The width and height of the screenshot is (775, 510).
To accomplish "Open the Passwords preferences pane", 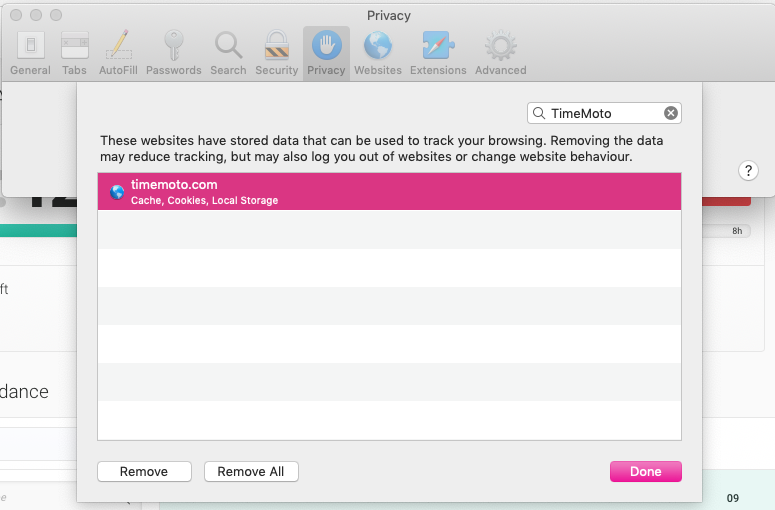I will tap(173, 53).
